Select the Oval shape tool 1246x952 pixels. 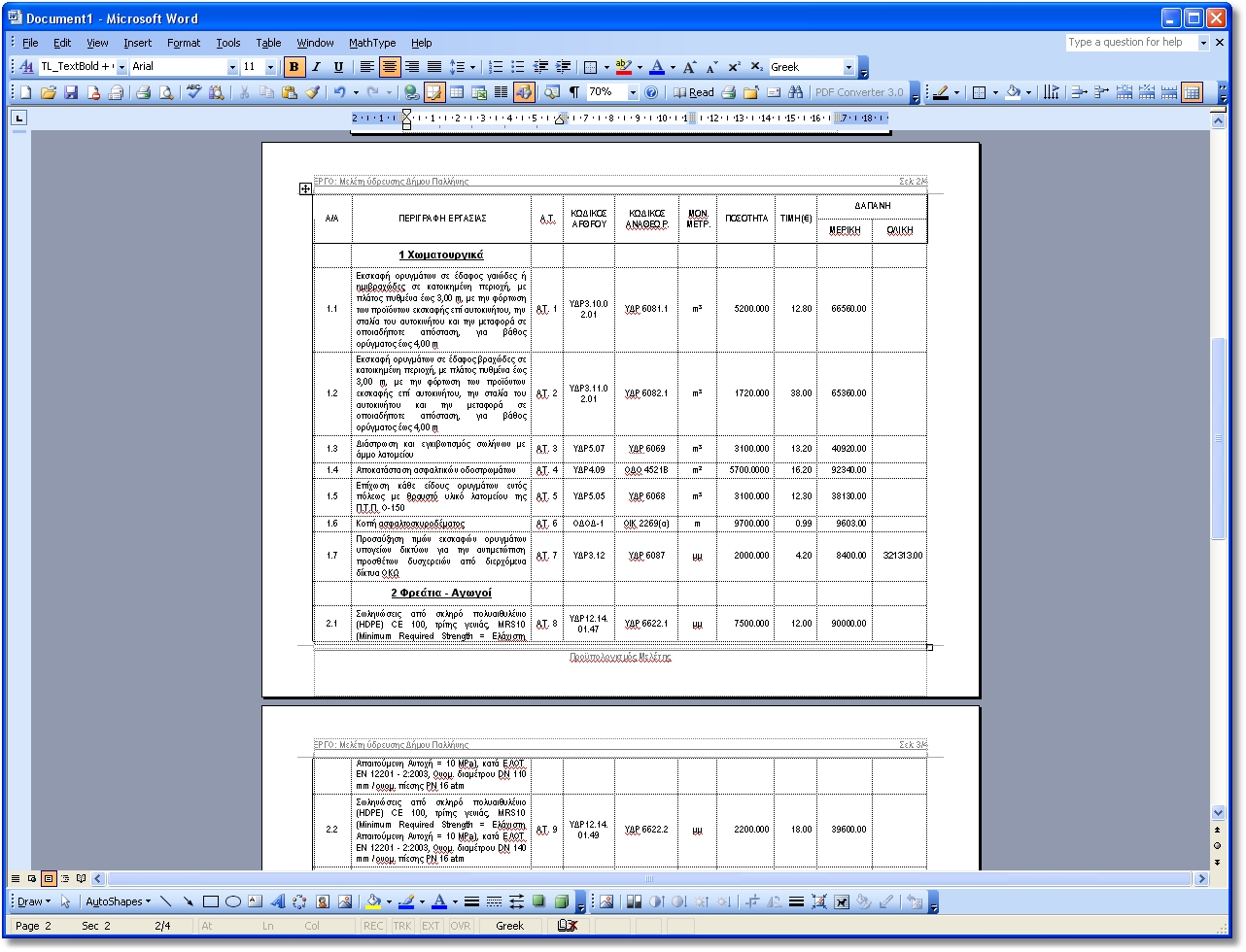pos(233,901)
